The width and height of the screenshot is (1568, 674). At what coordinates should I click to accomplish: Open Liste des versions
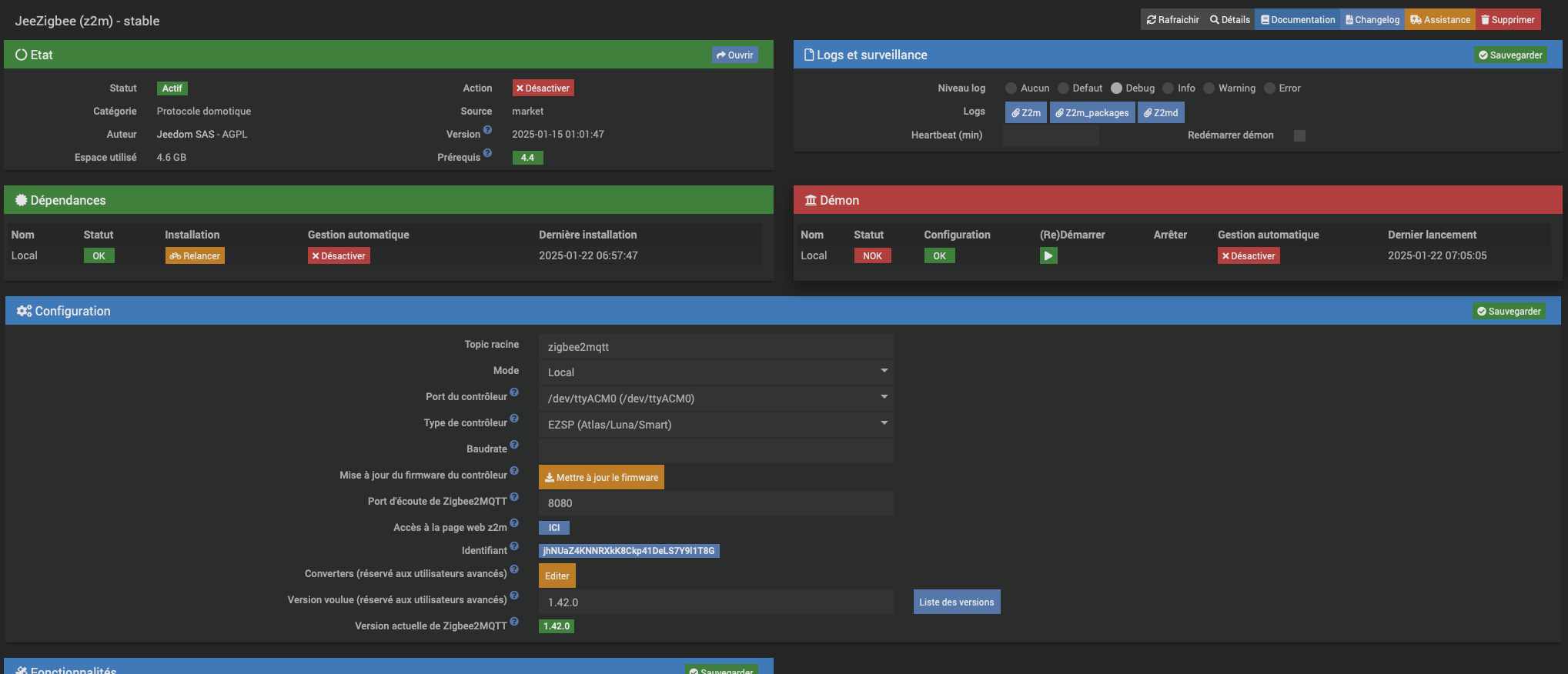[x=957, y=602]
